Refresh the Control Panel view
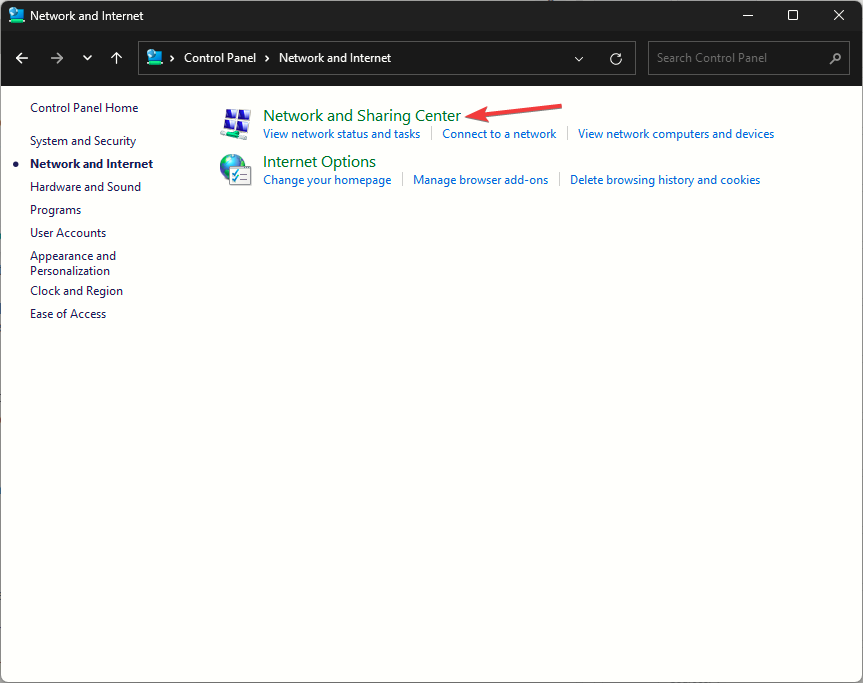The height and width of the screenshot is (683, 863). (x=616, y=58)
